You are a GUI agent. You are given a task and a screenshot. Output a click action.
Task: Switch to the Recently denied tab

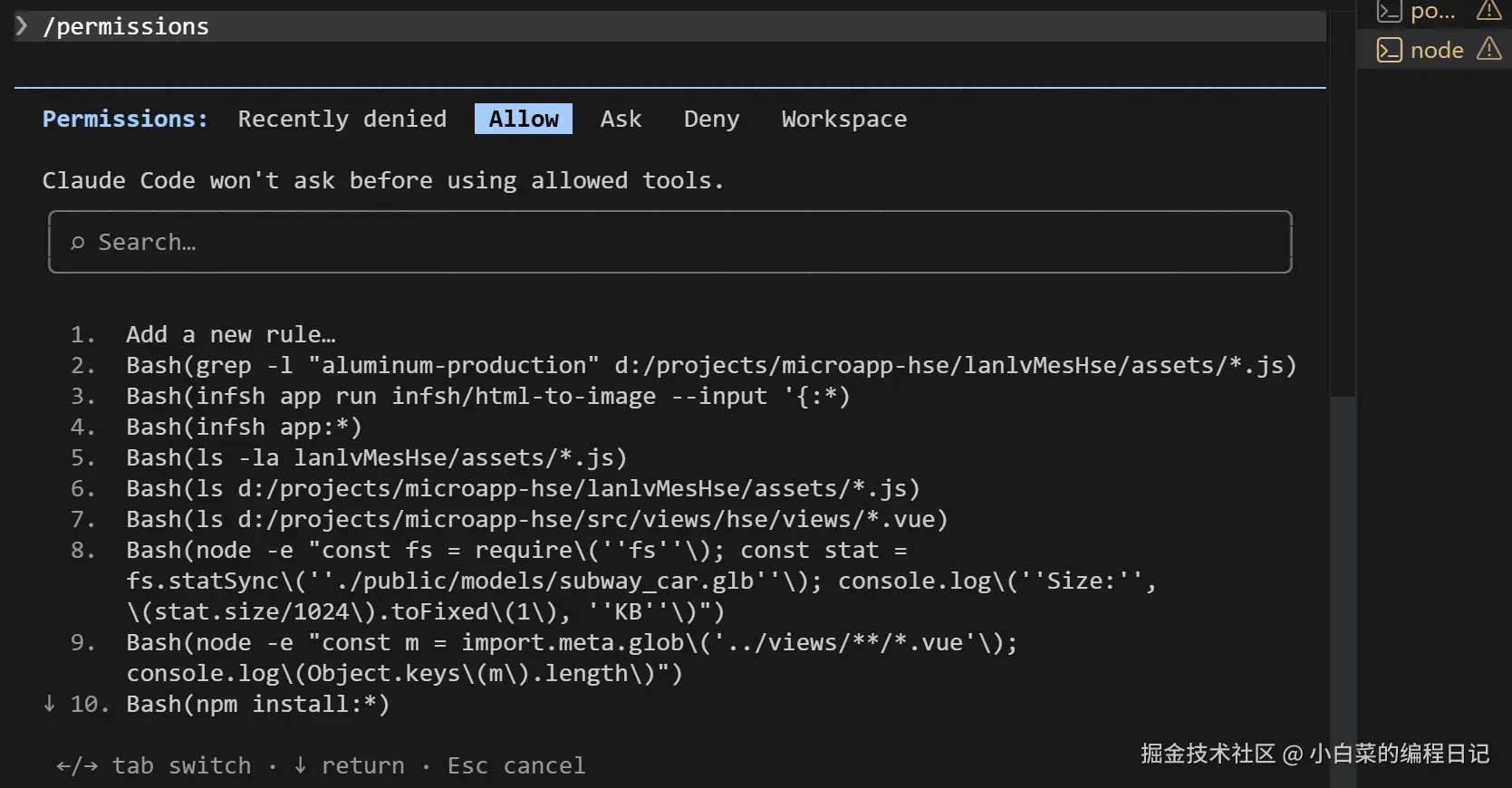pyautogui.click(x=342, y=119)
